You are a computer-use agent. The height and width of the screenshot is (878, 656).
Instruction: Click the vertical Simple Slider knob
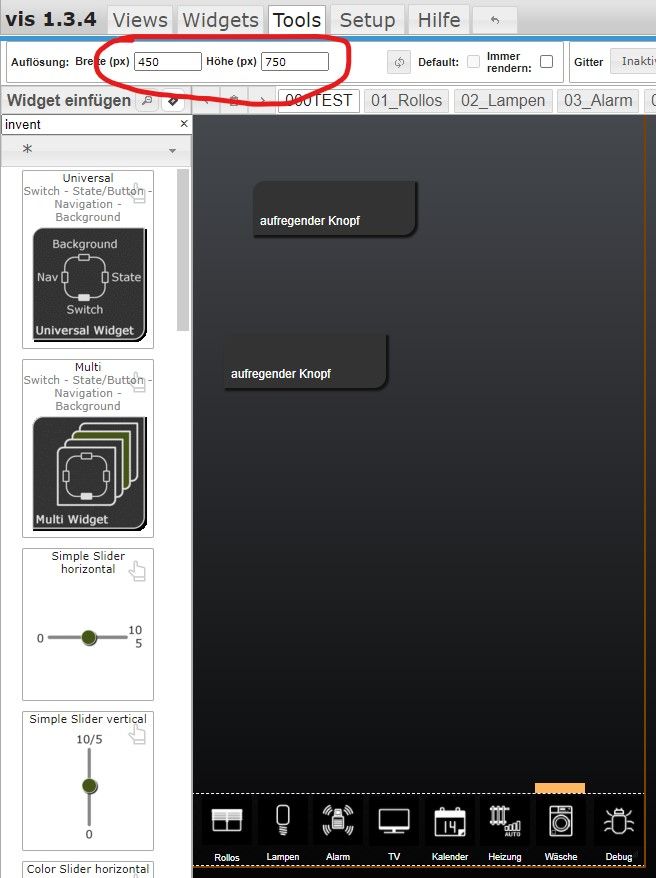click(x=90, y=786)
